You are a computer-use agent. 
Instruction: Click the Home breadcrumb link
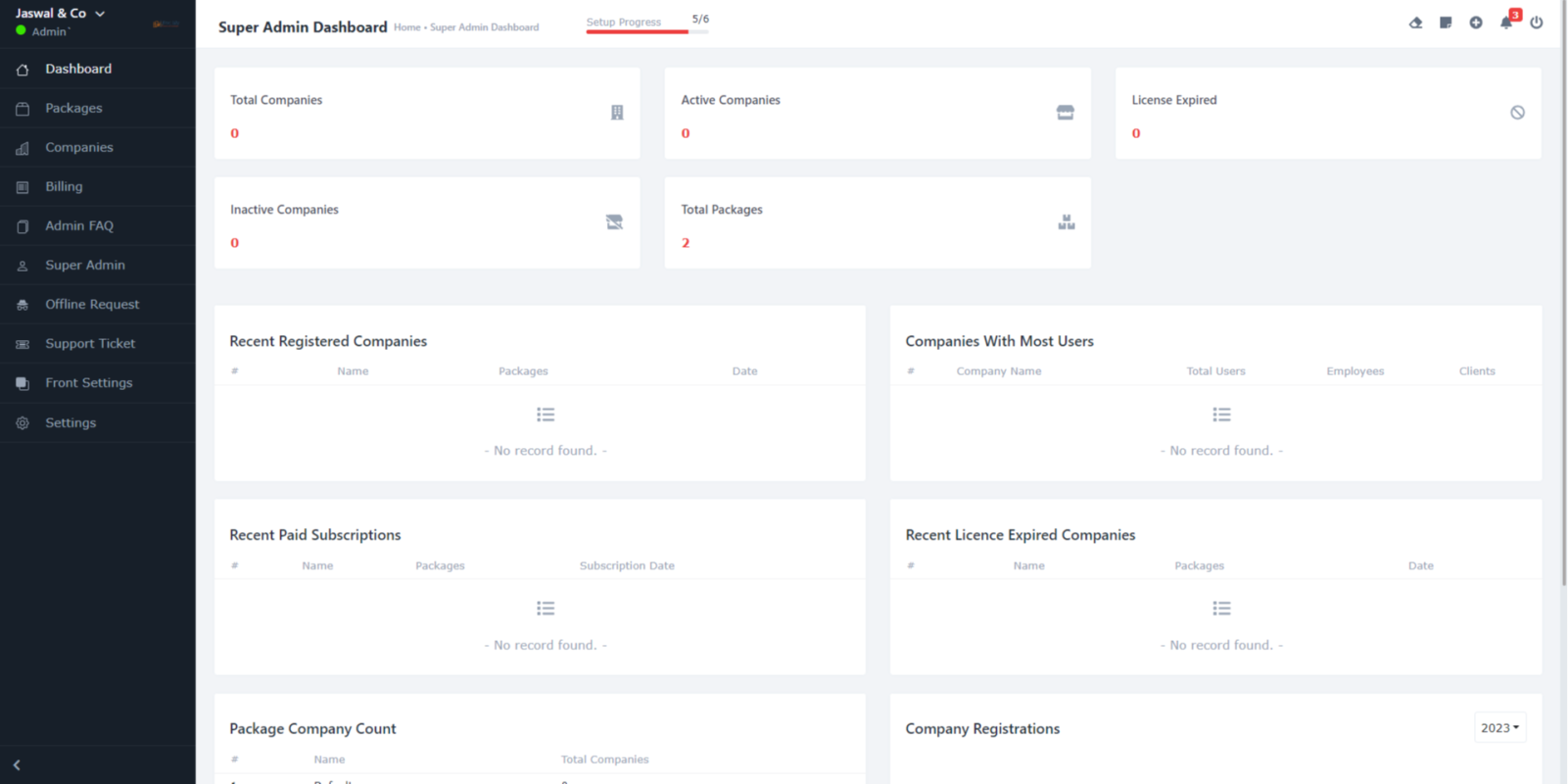406,27
